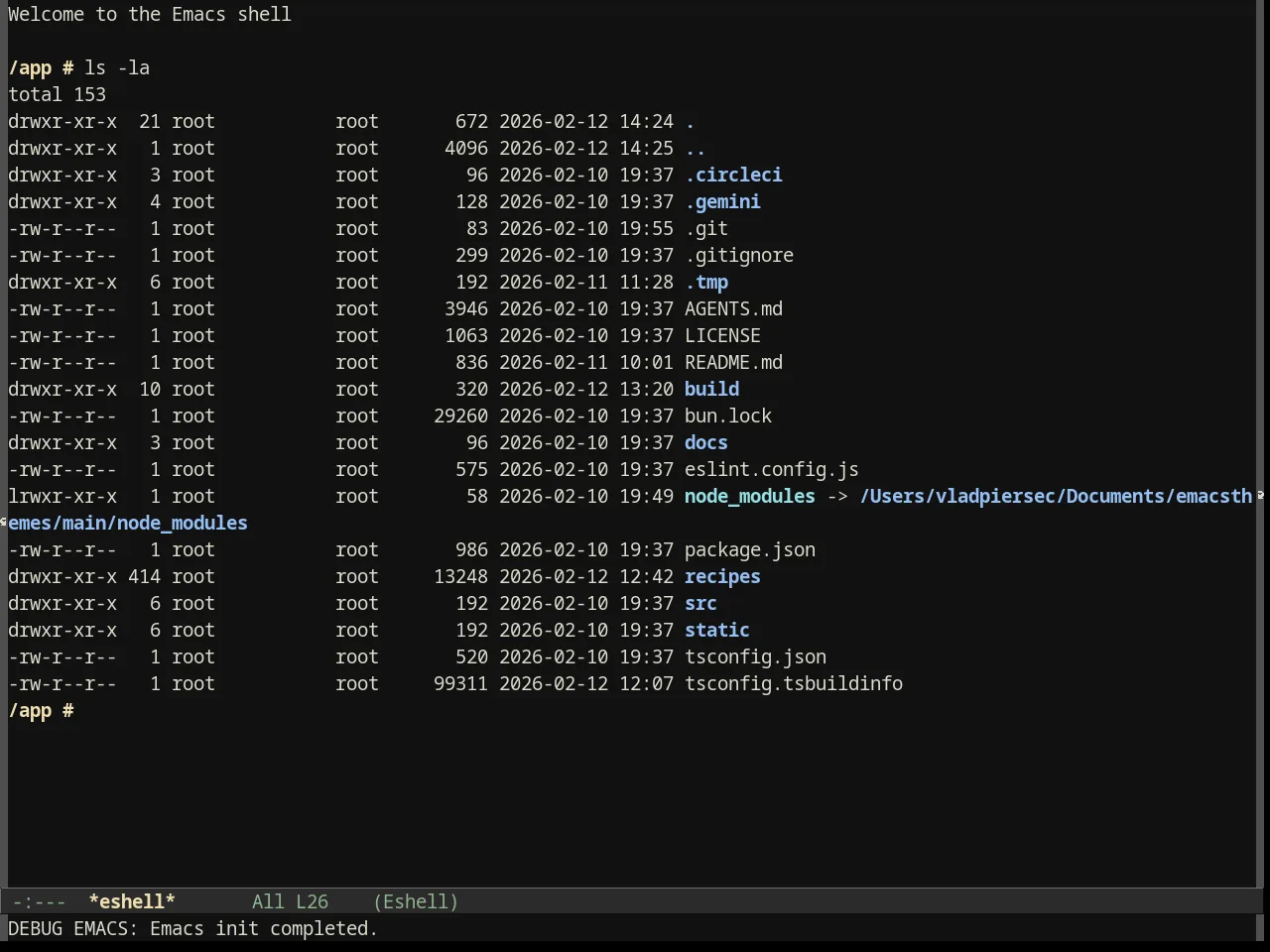Click the link count 414
Screen dimensions: 1270x952
coord(144,576)
